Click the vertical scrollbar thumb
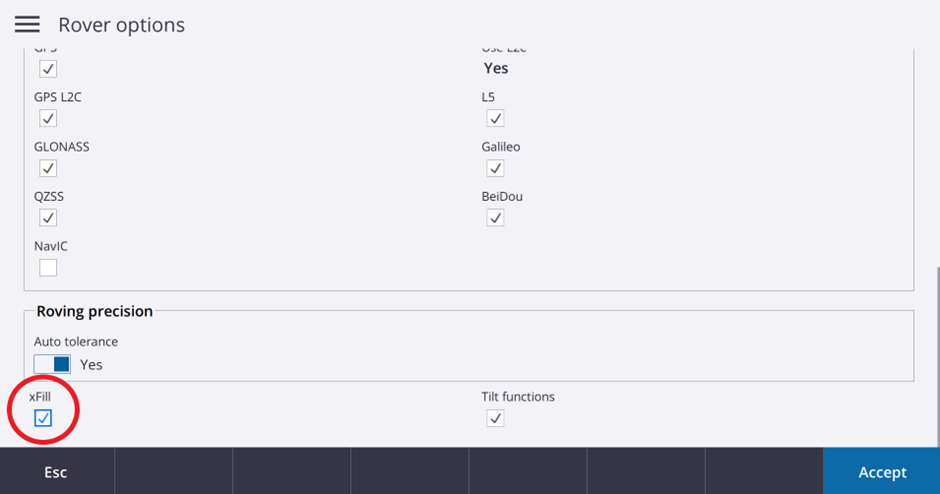Screen dimensions: 940x494 [938, 357]
